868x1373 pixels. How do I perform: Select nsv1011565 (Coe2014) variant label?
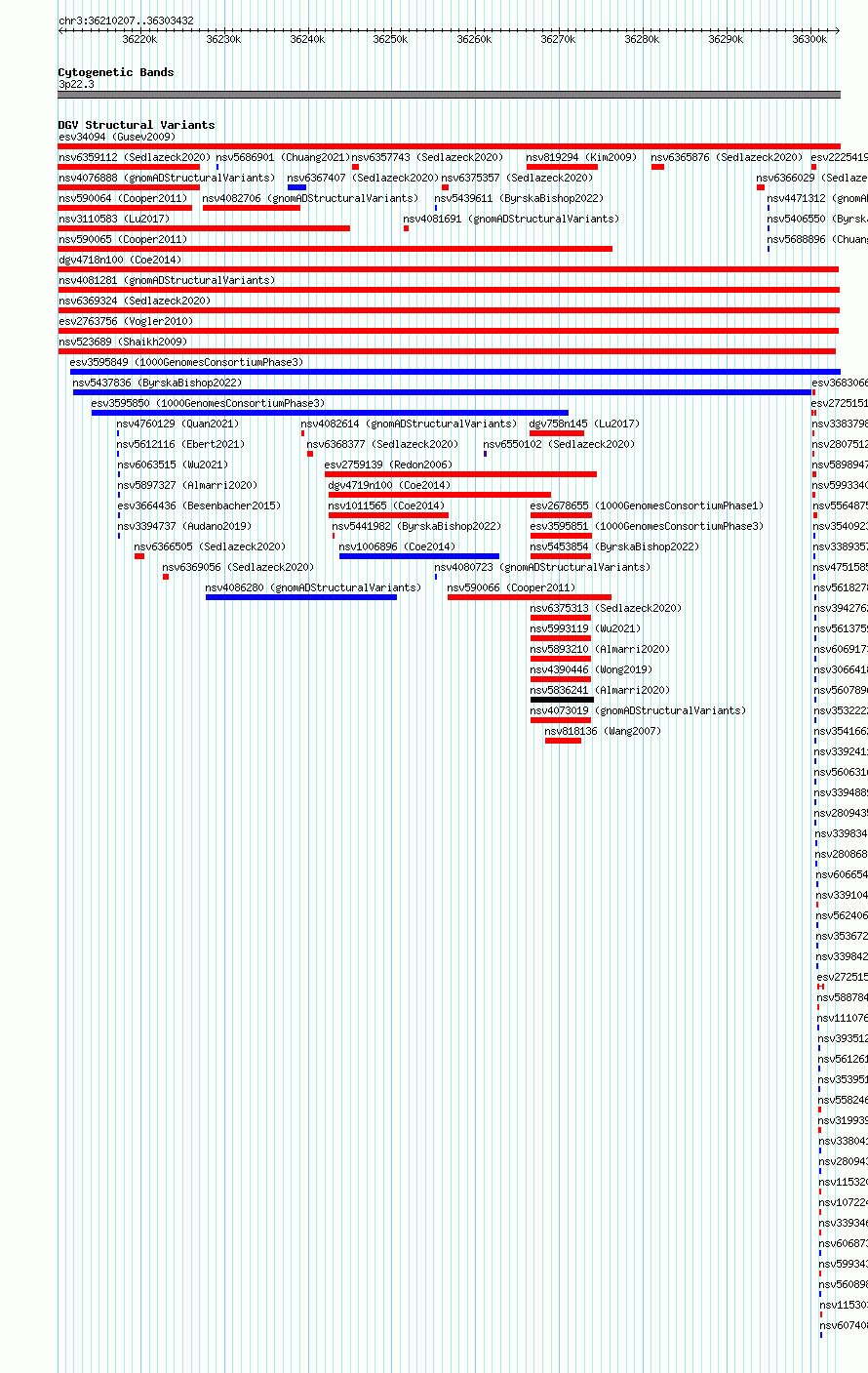point(387,505)
